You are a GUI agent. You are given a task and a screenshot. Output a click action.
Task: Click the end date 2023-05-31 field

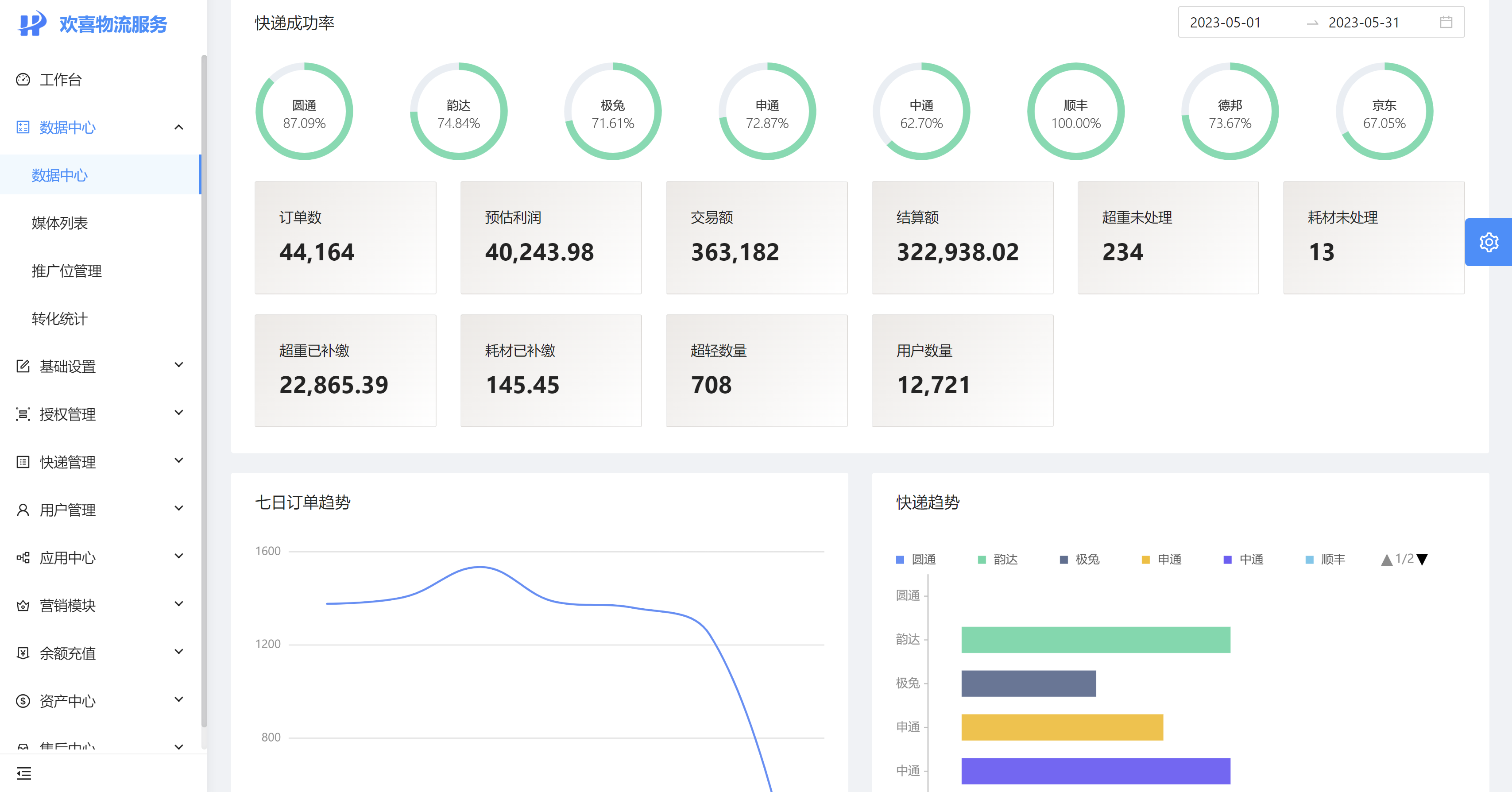tap(1364, 22)
